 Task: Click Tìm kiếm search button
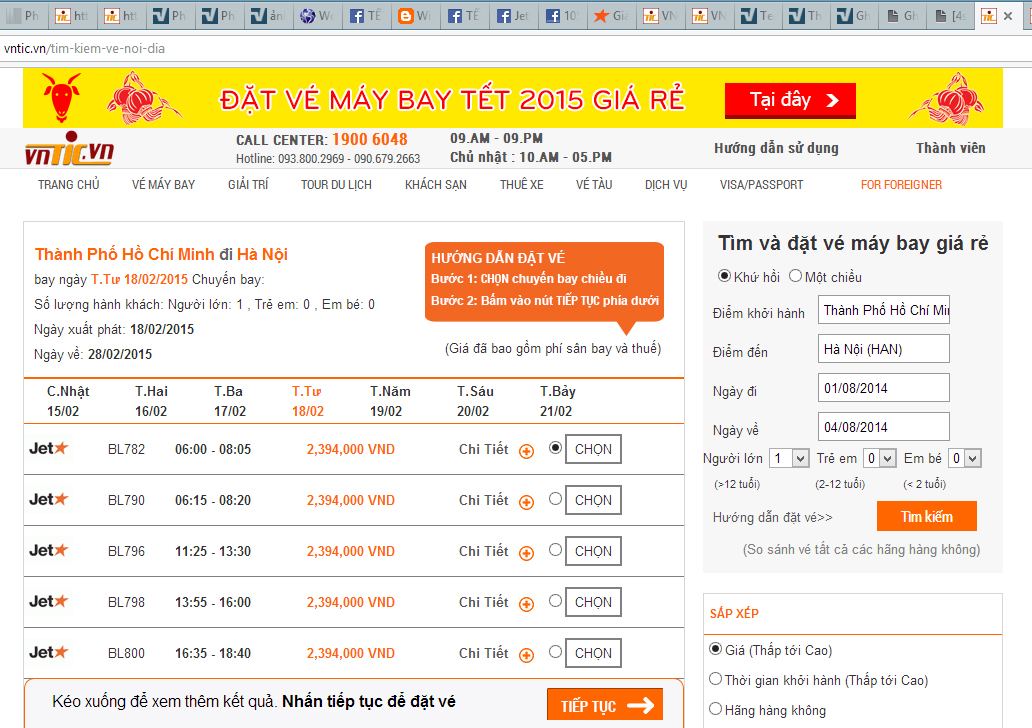pyautogui.click(x=927, y=517)
